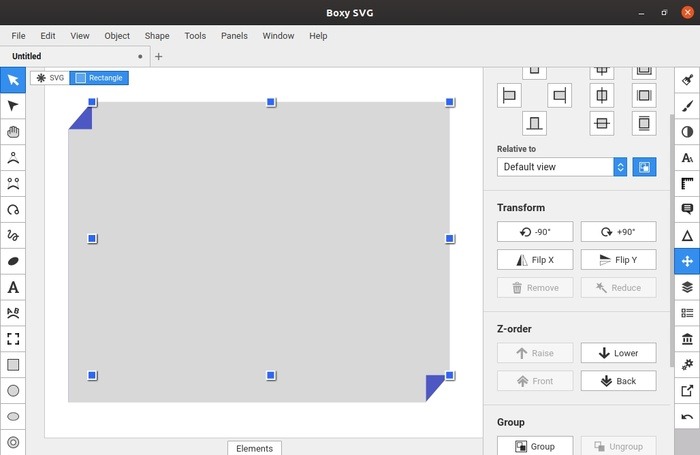Open the History undo arrow panel
The width and height of the screenshot is (700, 455).
click(x=687, y=417)
